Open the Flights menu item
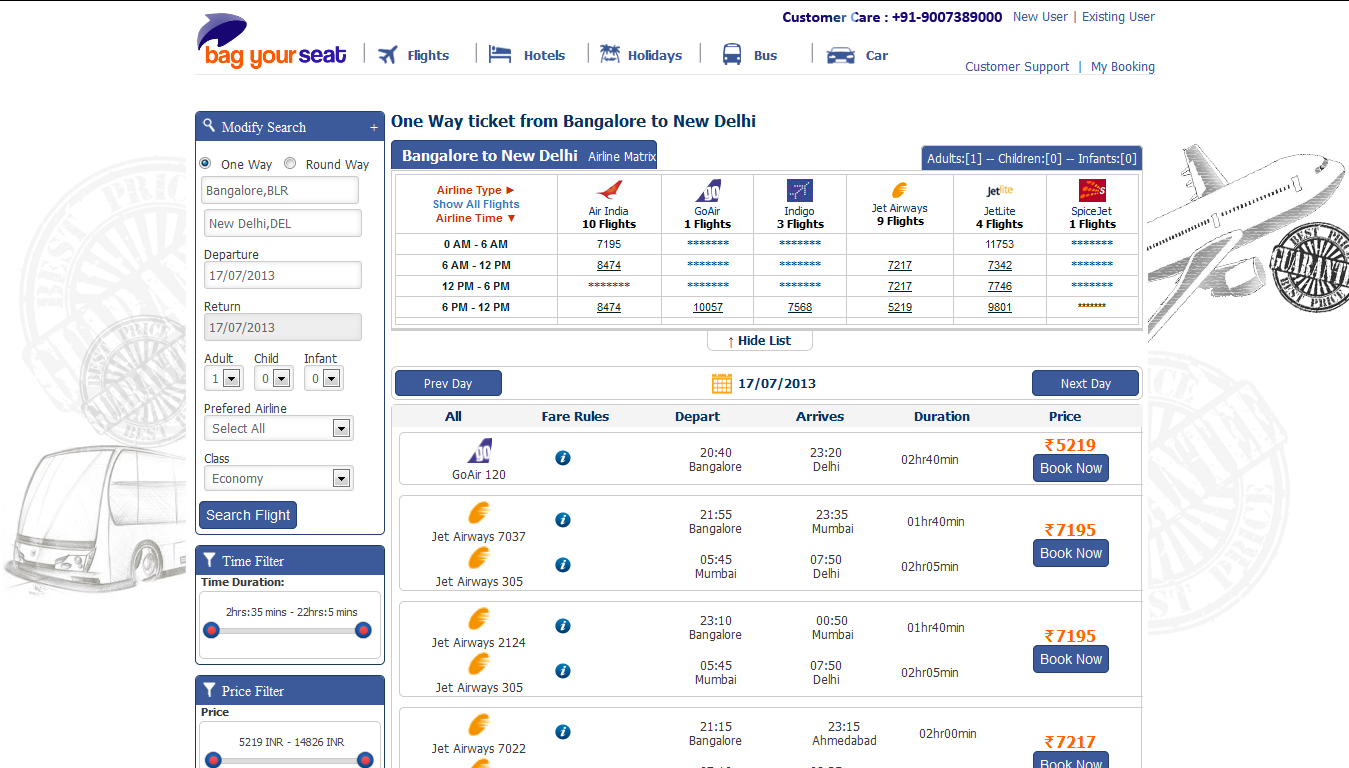This screenshot has width=1349, height=768. [x=428, y=56]
